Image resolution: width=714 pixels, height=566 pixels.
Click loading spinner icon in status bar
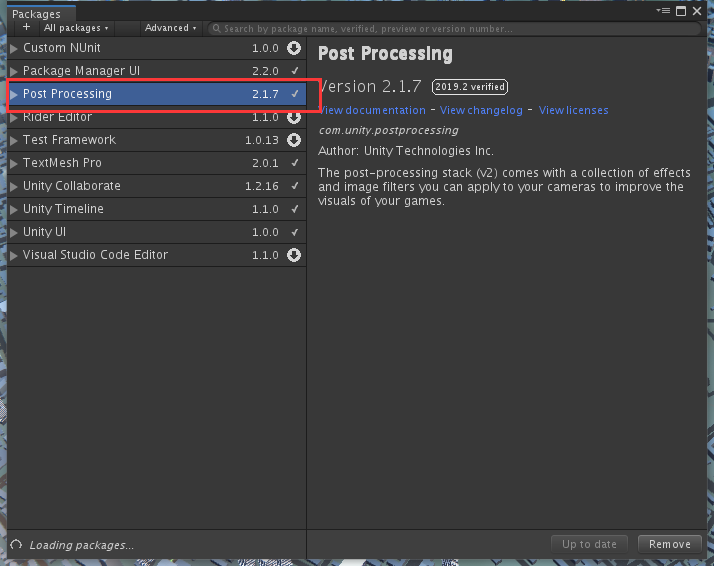point(16,545)
